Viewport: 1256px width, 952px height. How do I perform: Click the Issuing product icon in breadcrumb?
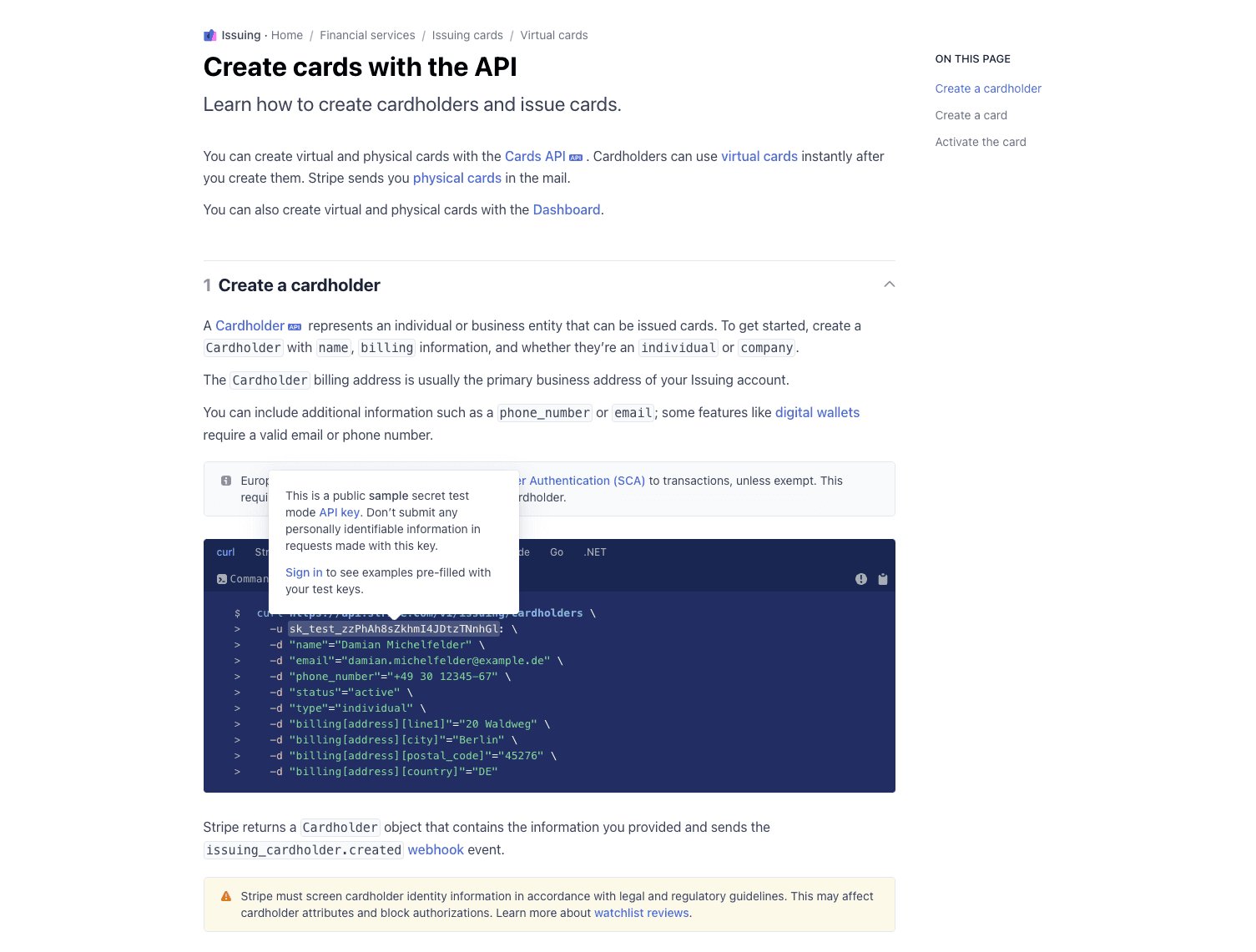210,35
